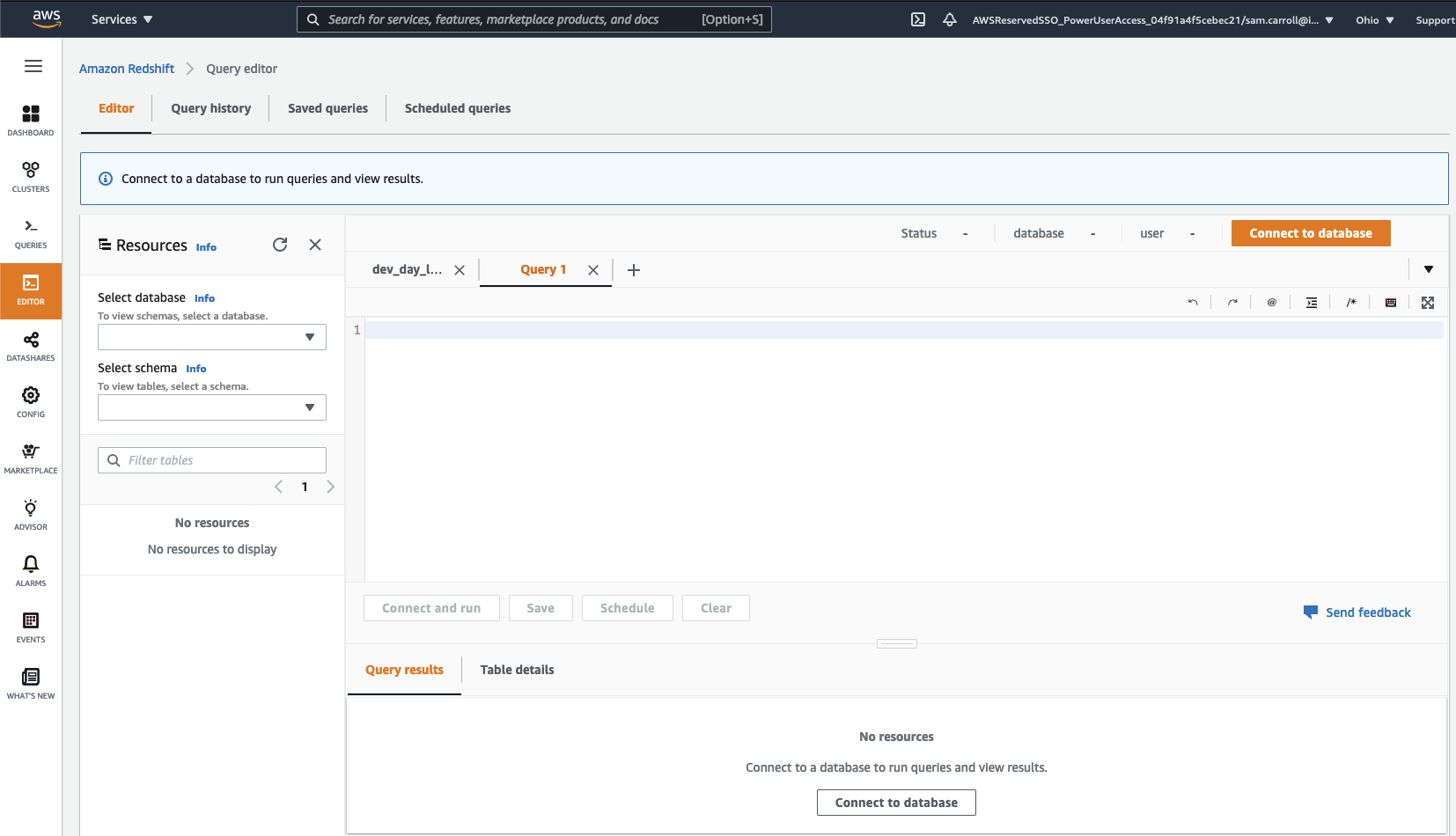Switch to the Saved queries tab
The height and width of the screenshot is (836, 1456).
[x=328, y=108]
